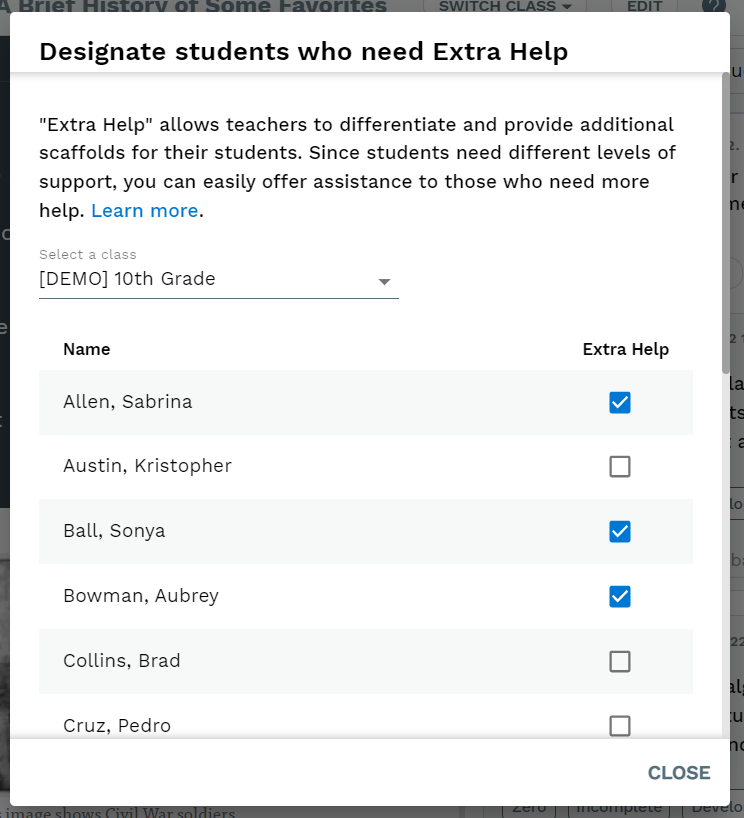Screen dimensions: 744x818
Task: Enable Extra Help for Austin, Kristopher
Action: point(619,466)
